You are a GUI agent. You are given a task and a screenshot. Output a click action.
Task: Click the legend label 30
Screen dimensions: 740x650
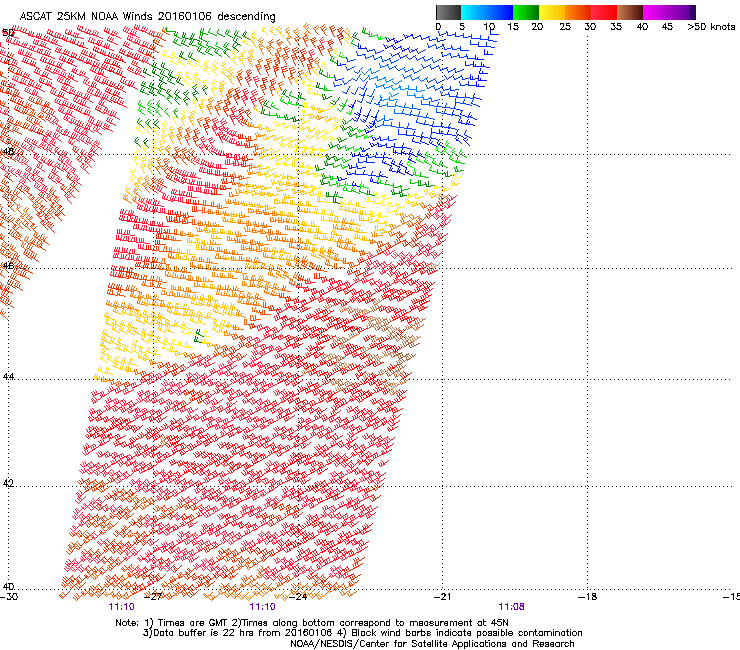coord(590,27)
